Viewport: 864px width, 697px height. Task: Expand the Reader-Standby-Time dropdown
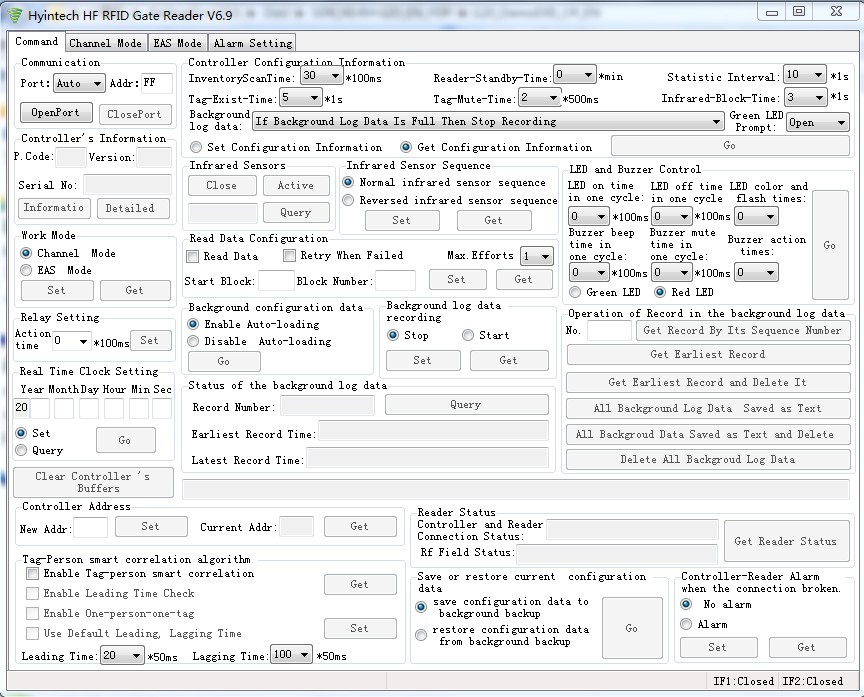[x=575, y=75]
